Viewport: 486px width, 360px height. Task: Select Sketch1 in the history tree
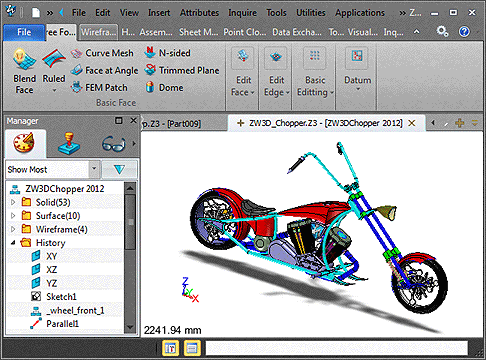54,296
